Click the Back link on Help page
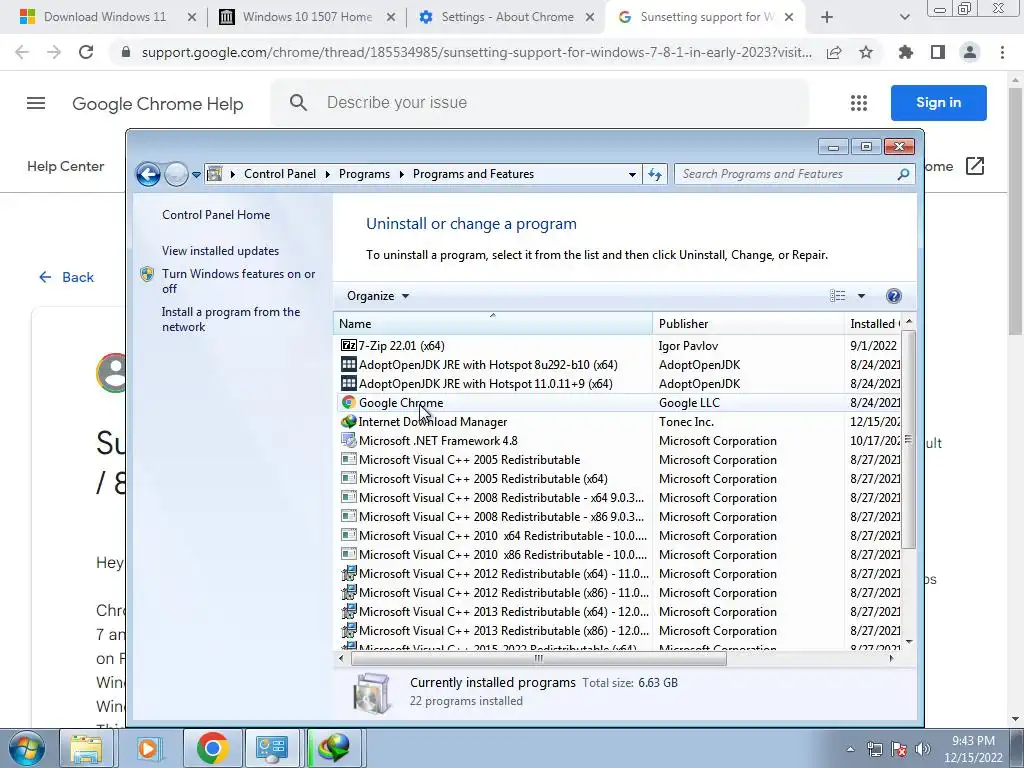This screenshot has height=768, width=1024. [66, 278]
